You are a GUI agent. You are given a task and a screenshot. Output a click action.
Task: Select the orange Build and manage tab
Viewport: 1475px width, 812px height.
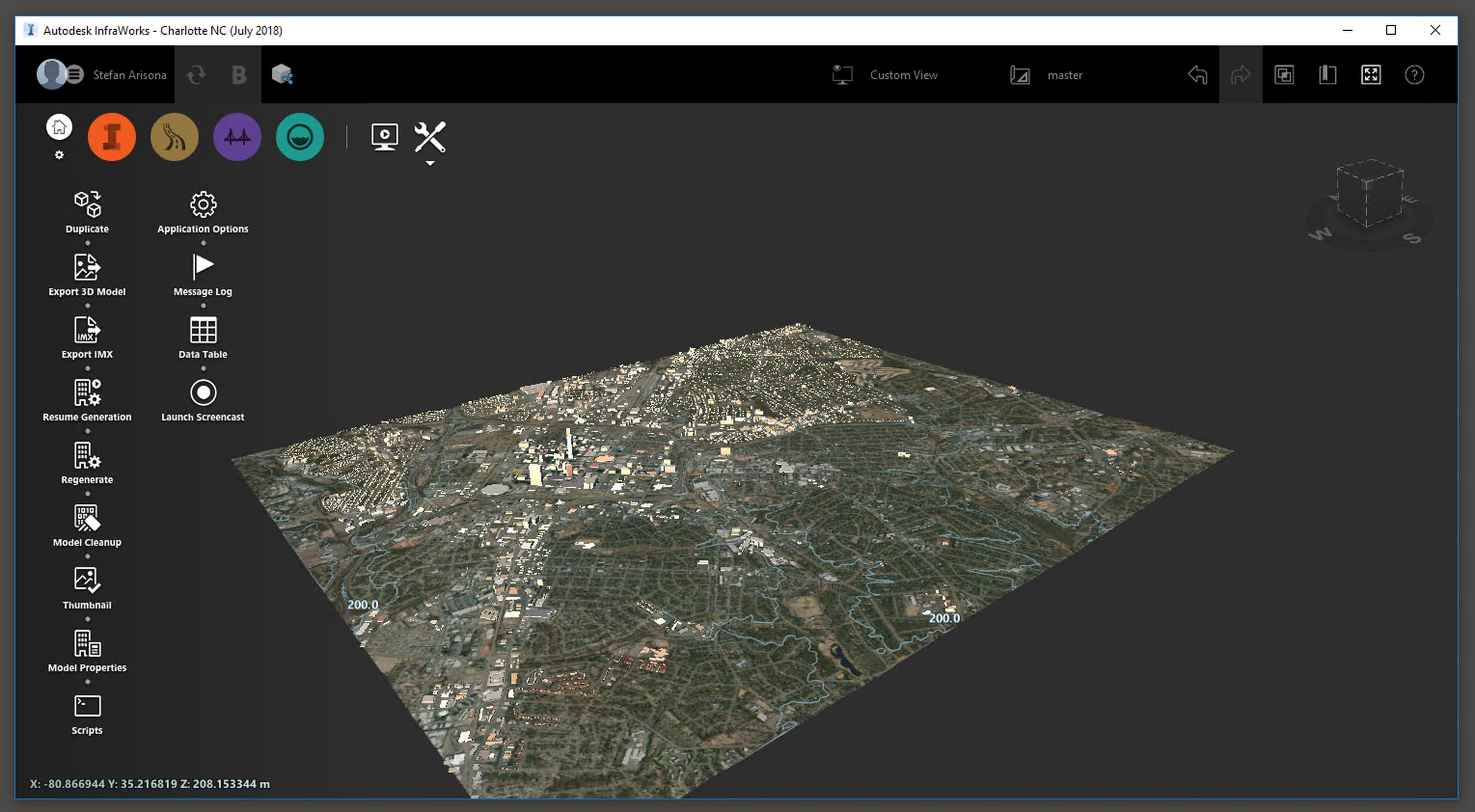[111, 137]
